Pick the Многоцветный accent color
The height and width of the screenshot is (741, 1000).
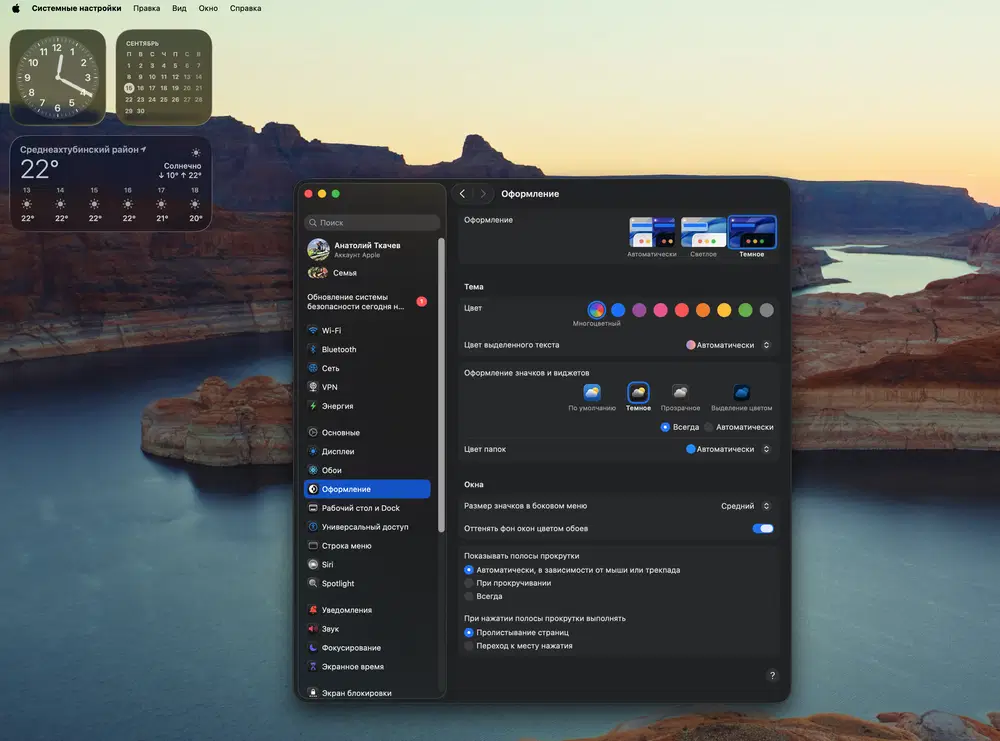click(x=596, y=310)
